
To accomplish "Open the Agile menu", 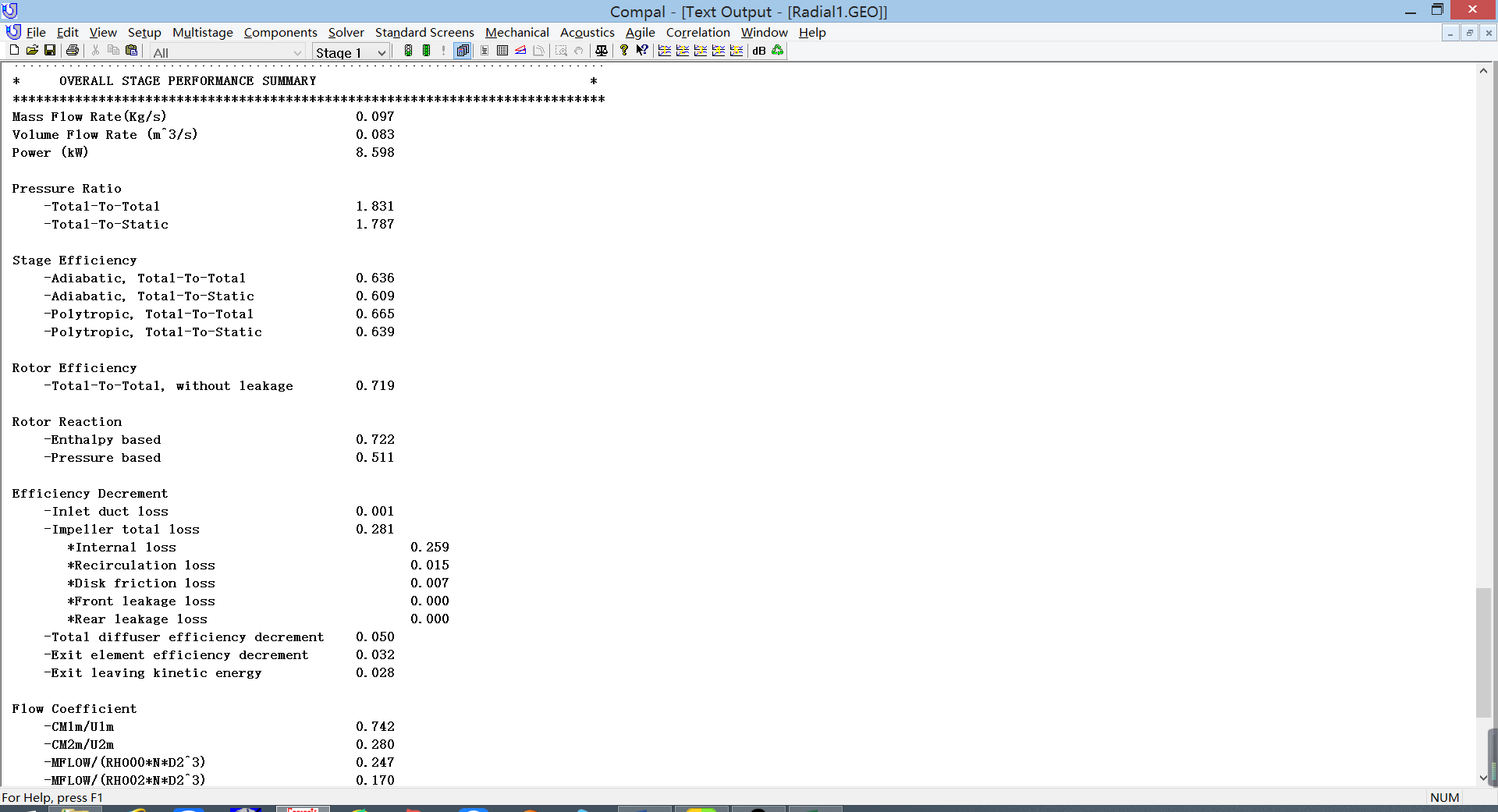I will (x=641, y=32).
